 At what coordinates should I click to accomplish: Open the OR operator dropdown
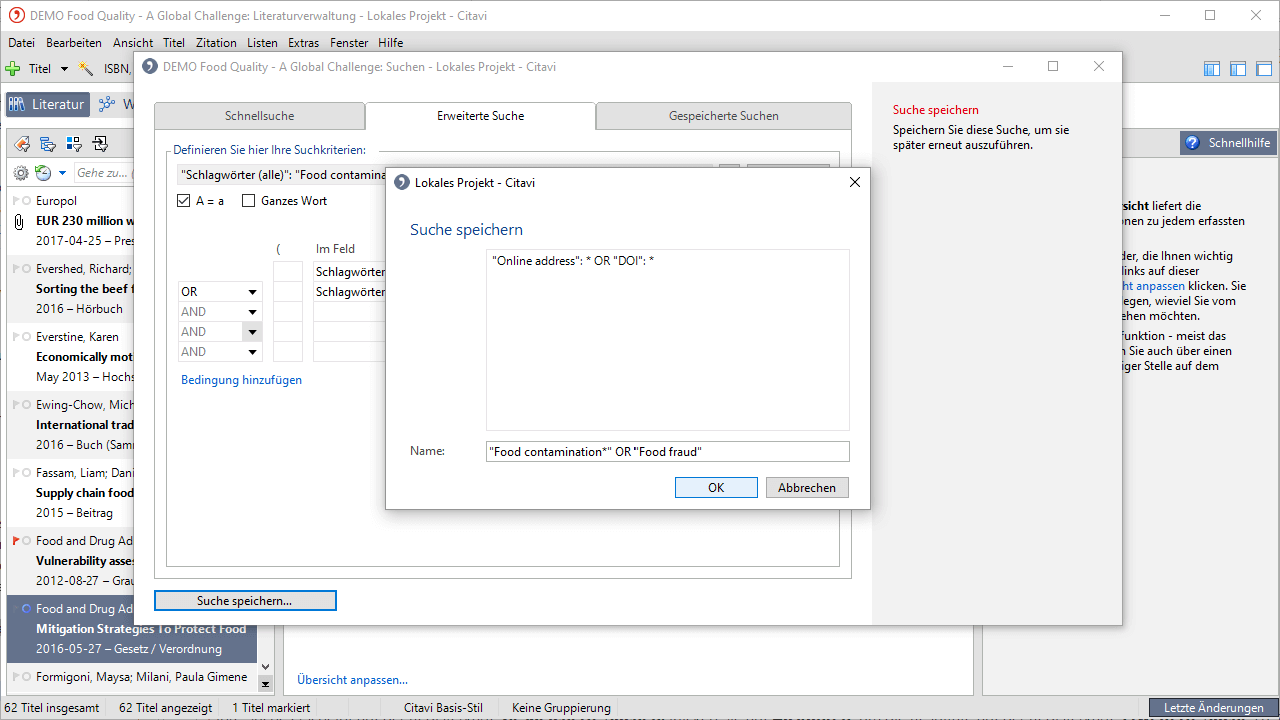[253, 292]
